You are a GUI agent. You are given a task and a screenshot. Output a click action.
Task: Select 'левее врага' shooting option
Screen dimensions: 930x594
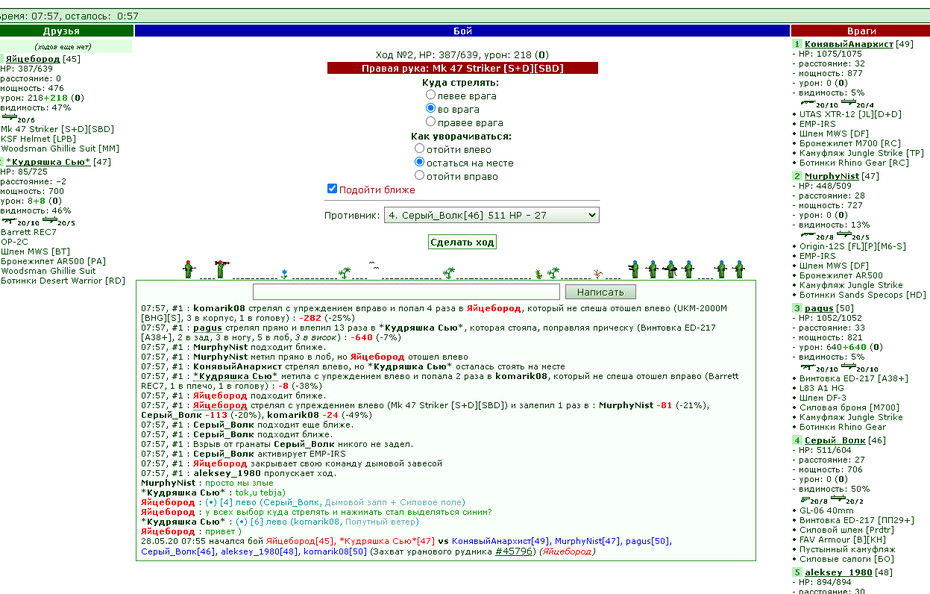[x=431, y=94]
